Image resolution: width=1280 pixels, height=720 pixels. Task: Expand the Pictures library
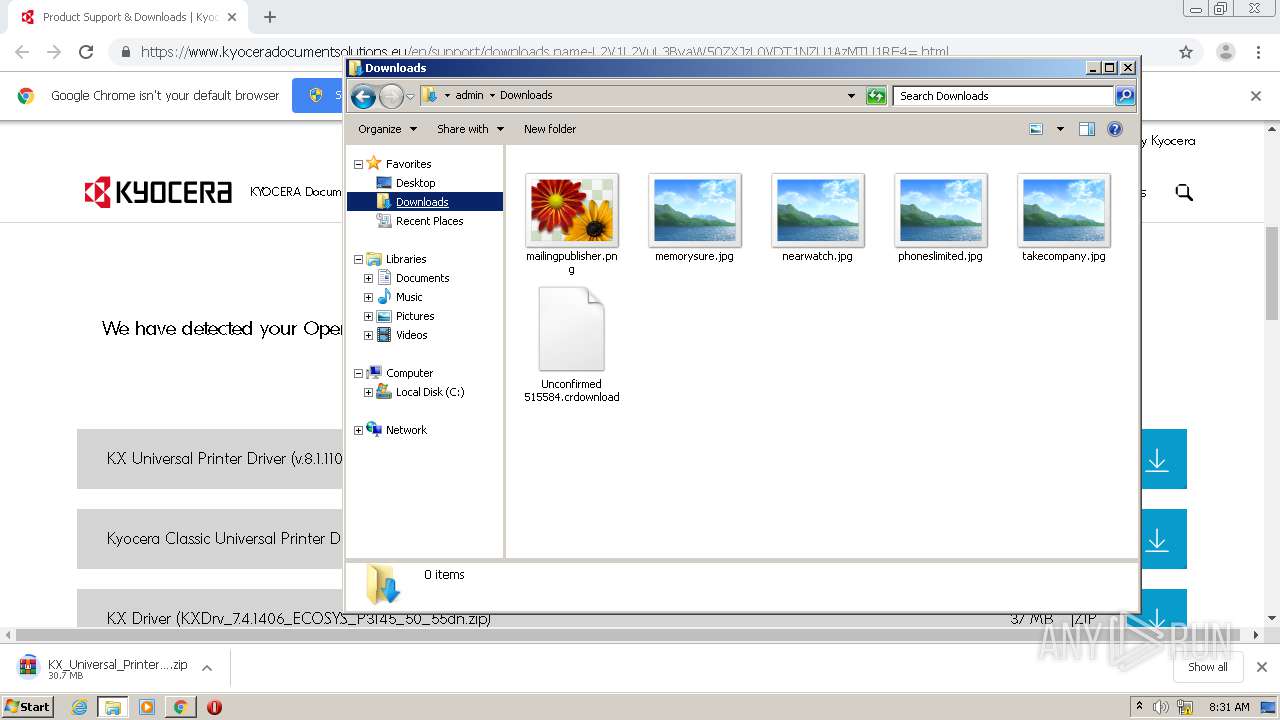click(x=368, y=316)
